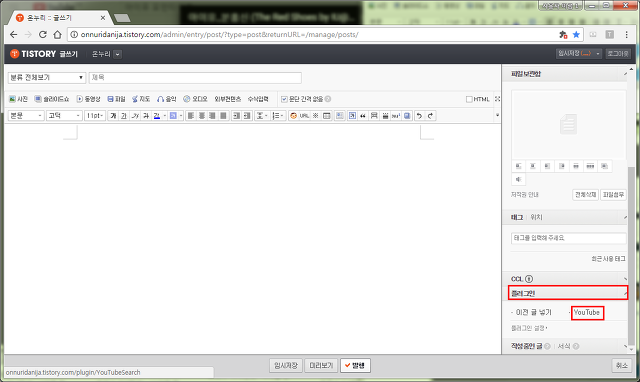Insert a 동영상 video
This screenshot has height=382, width=640.
click(89, 99)
